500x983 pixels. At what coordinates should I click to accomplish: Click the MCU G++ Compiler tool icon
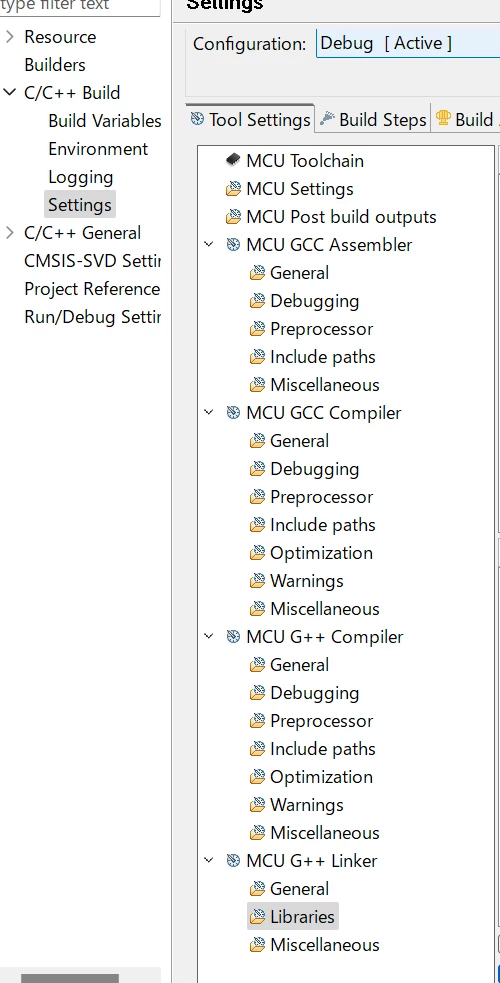233,637
